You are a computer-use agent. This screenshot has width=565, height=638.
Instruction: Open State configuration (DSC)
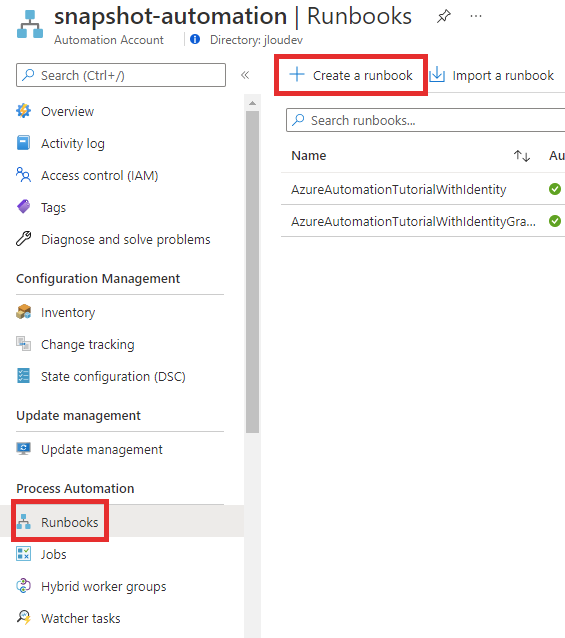point(113,377)
